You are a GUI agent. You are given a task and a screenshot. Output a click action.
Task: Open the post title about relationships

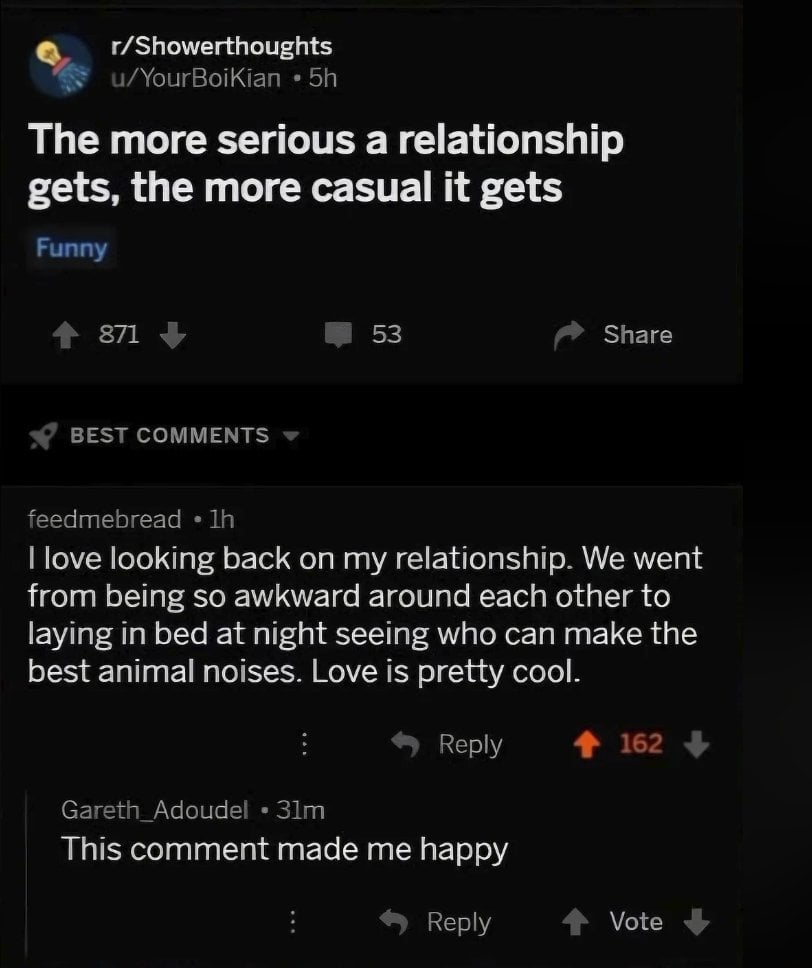[326, 163]
